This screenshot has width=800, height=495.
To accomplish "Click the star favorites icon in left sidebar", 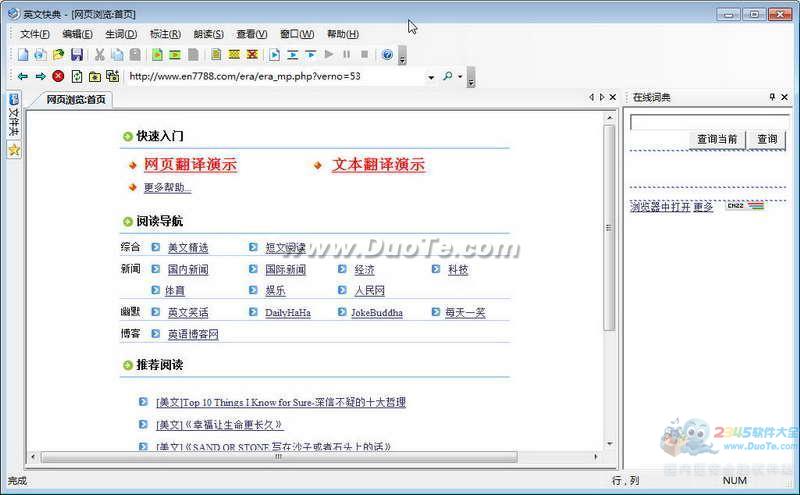I will [x=13, y=150].
